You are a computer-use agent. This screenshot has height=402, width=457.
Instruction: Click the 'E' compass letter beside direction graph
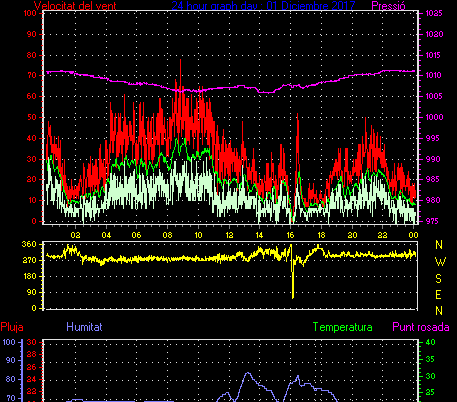[439, 295]
